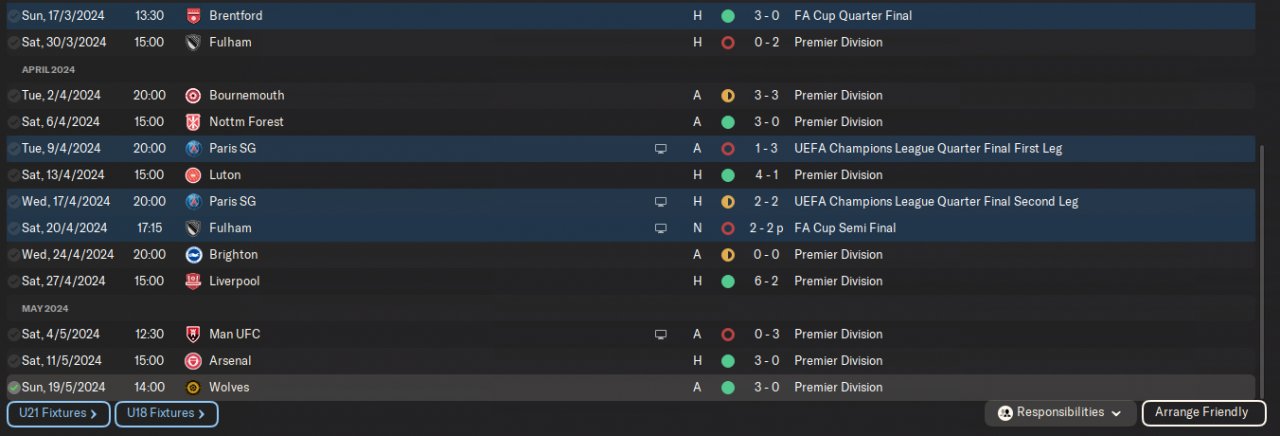Toggle the checkmark beside Sat, 11/5/2024 Arsenal fixture
The image size is (1280, 436).
tap(13, 361)
